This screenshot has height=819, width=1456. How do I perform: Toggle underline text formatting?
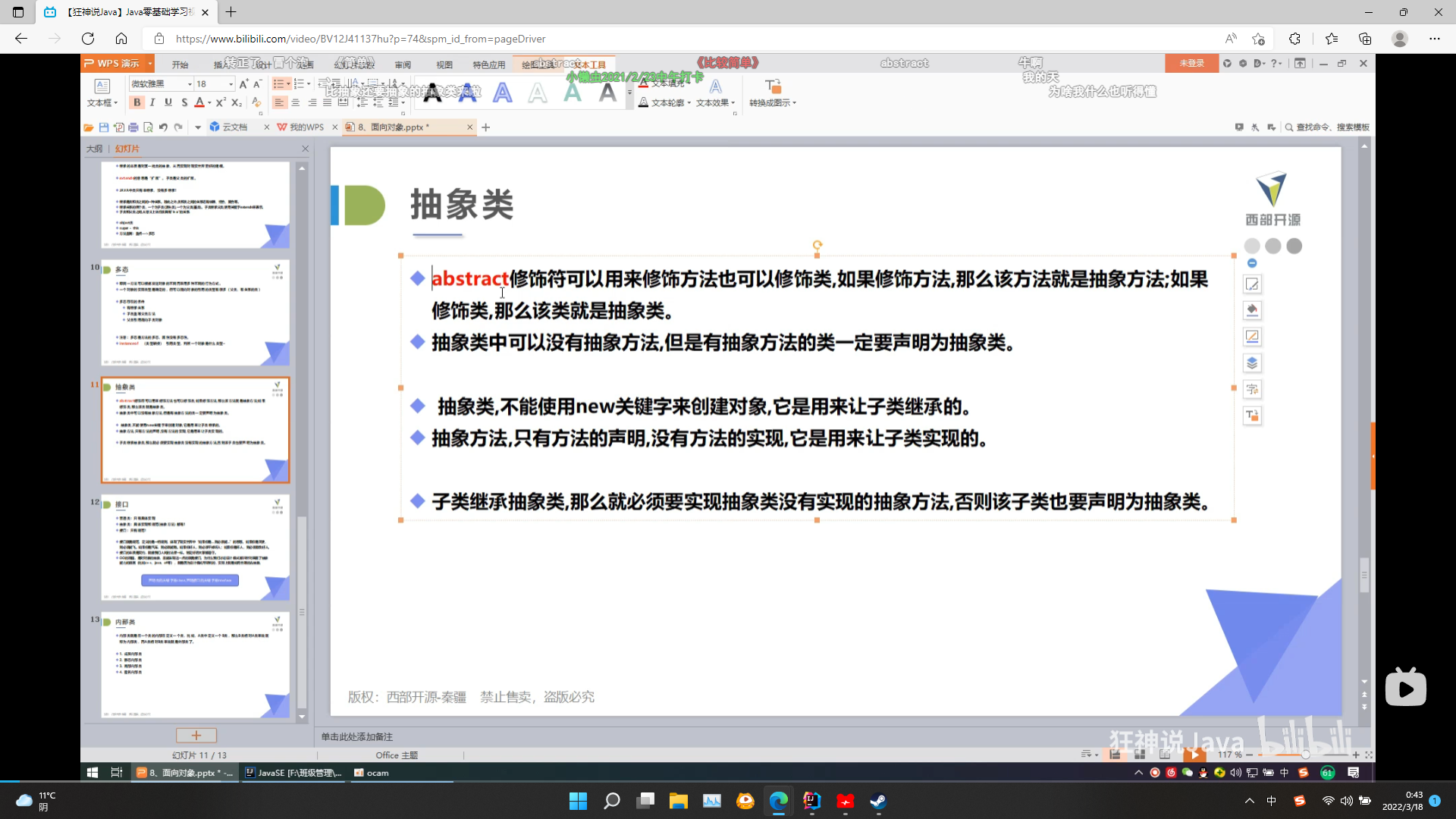coord(168,102)
